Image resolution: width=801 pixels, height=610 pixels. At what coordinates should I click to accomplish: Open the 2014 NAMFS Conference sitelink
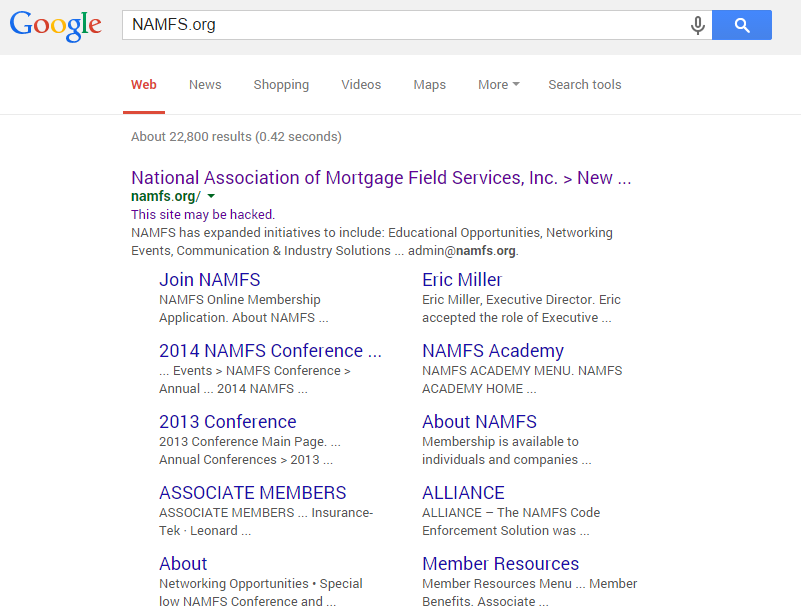[x=270, y=351]
